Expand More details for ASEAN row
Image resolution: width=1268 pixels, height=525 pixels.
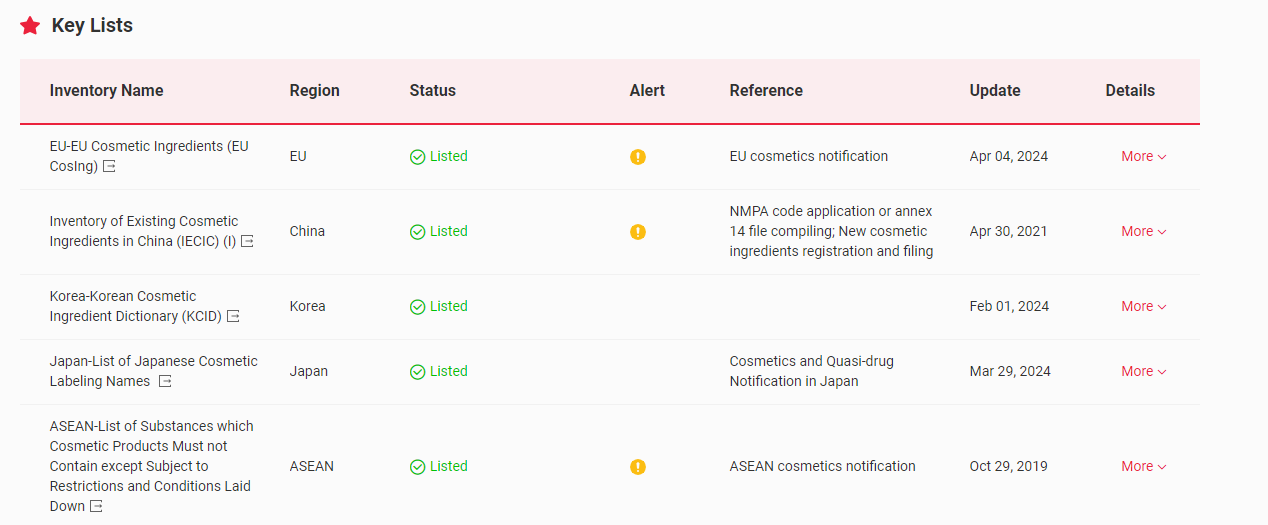point(1143,467)
